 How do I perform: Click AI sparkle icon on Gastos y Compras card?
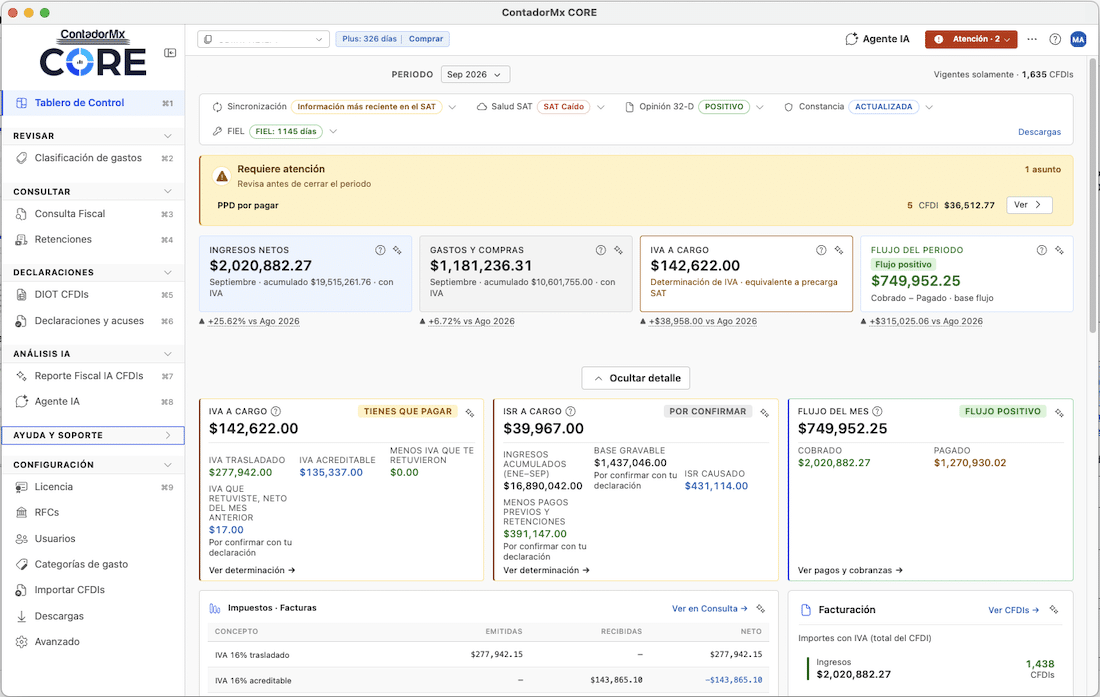(x=618, y=250)
